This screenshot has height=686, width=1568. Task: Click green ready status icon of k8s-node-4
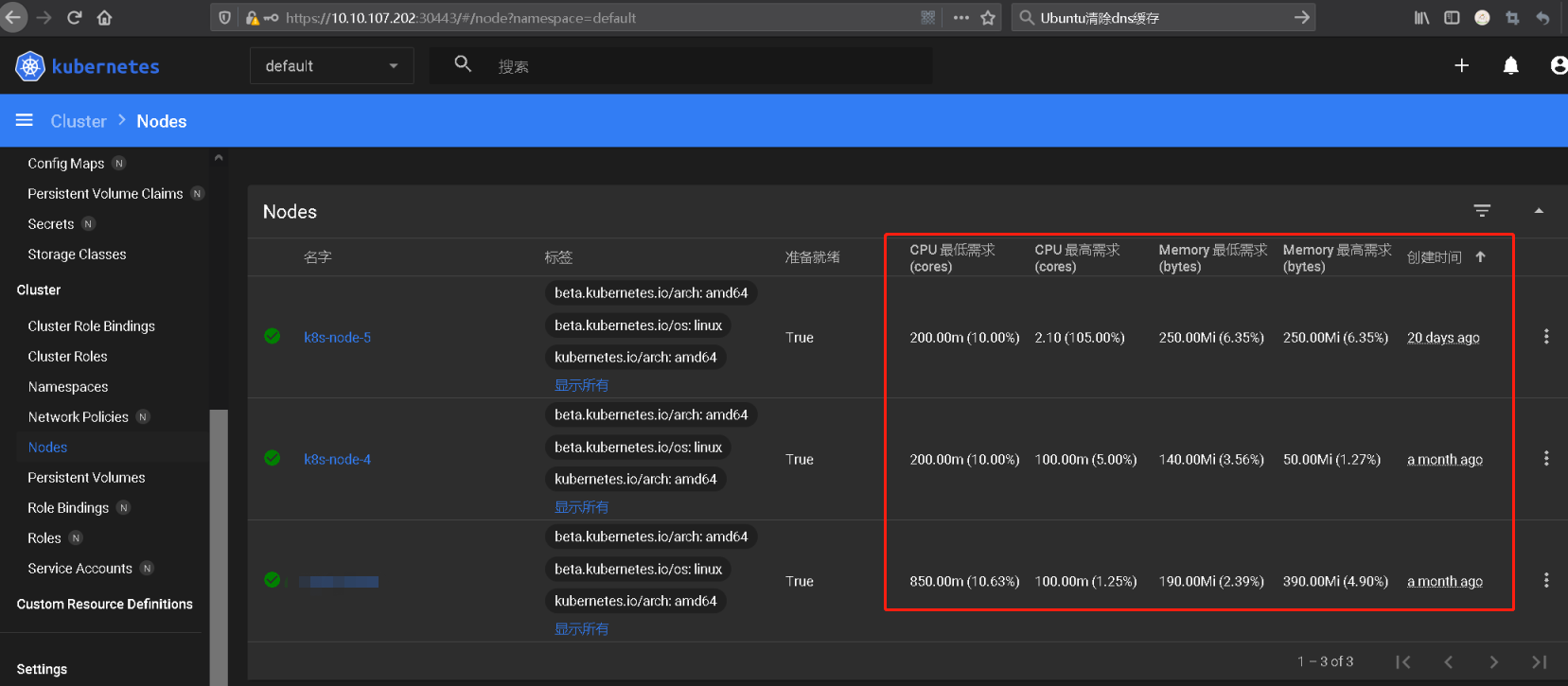pyautogui.click(x=273, y=458)
